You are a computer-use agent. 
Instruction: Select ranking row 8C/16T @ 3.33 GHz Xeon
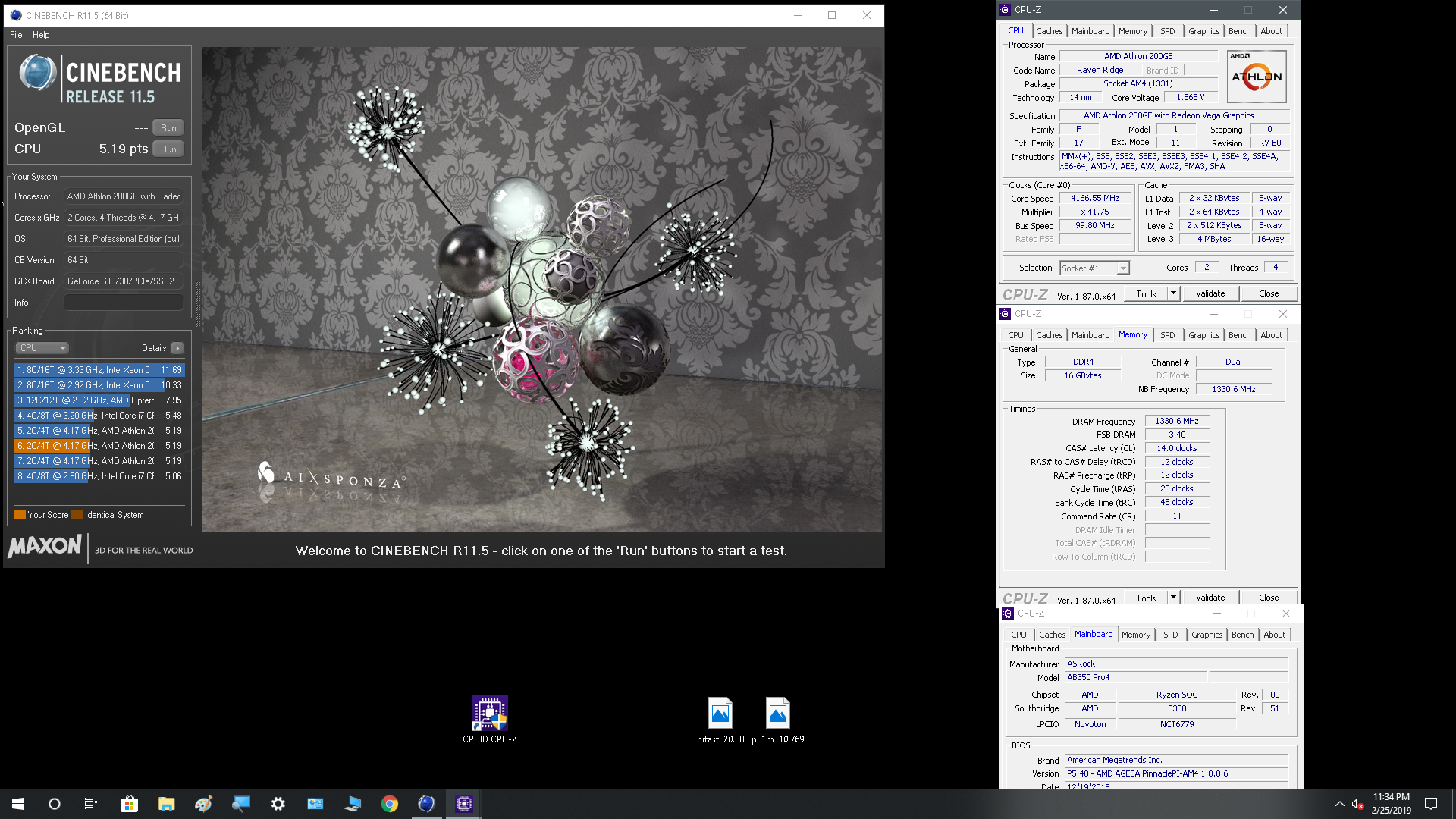(x=99, y=370)
